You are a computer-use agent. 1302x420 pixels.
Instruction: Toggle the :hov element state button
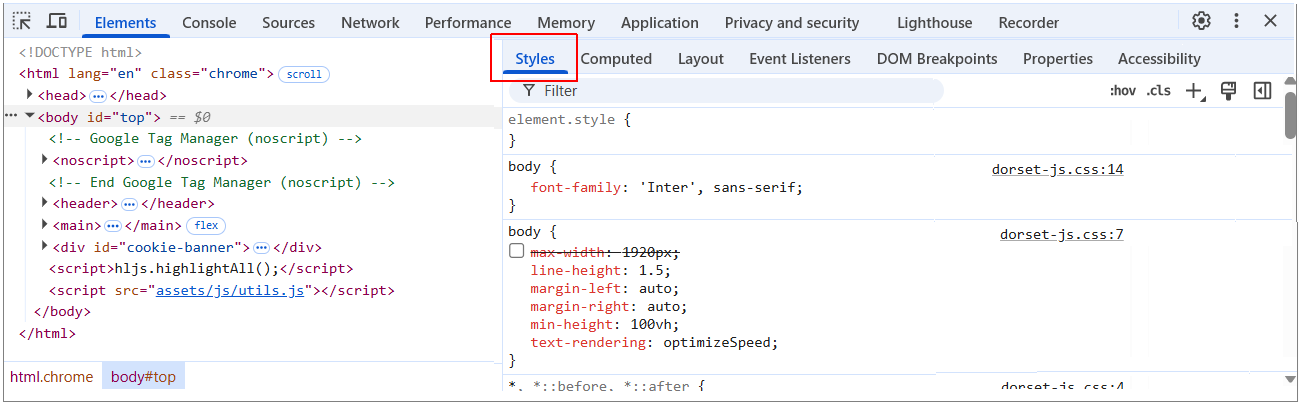tap(1123, 91)
